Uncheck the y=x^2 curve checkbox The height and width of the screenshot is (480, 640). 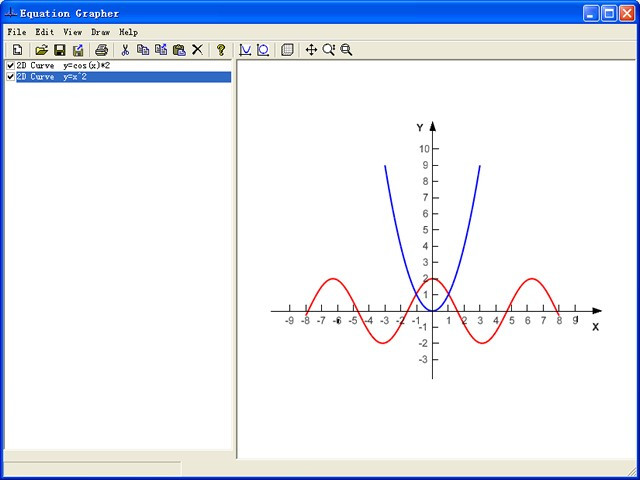pyautogui.click(x=11, y=77)
